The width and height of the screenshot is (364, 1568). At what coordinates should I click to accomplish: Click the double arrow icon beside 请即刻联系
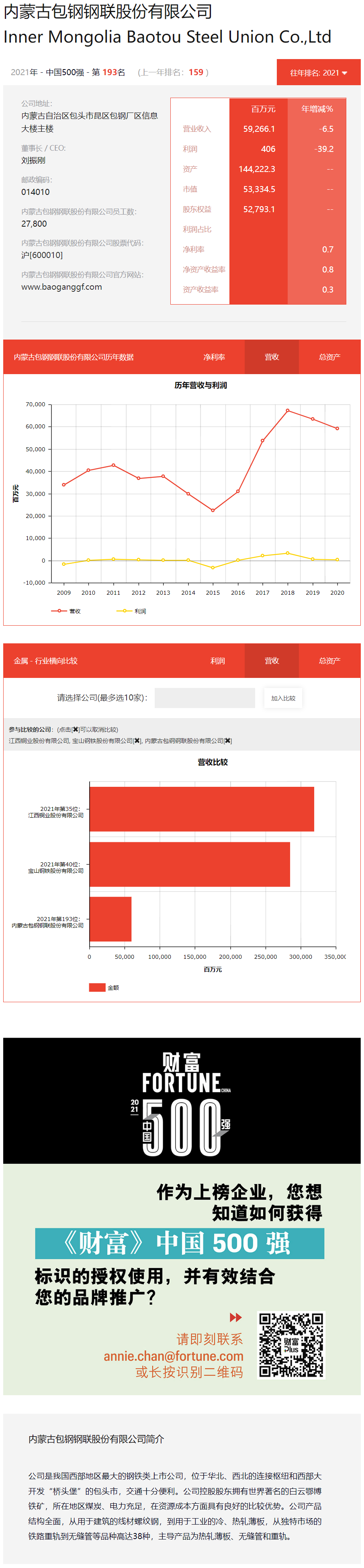[235, 1317]
